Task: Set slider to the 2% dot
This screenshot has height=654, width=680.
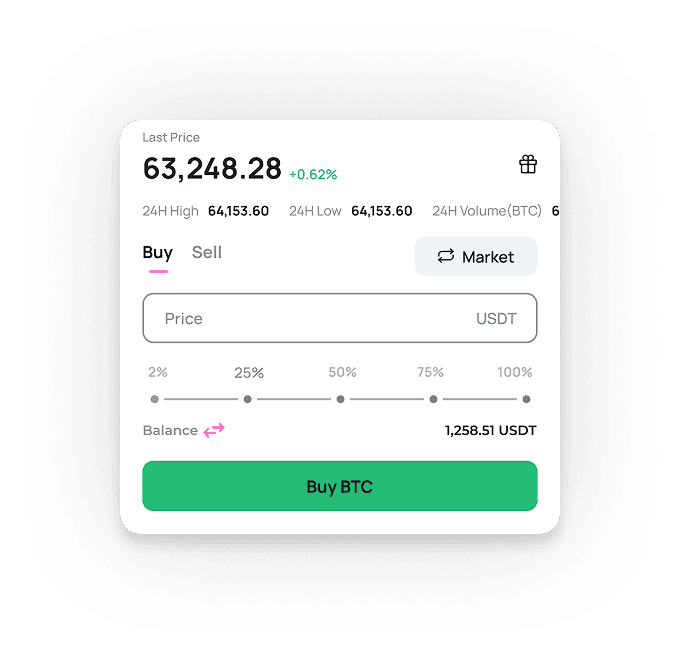Action: tap(154, 399)
